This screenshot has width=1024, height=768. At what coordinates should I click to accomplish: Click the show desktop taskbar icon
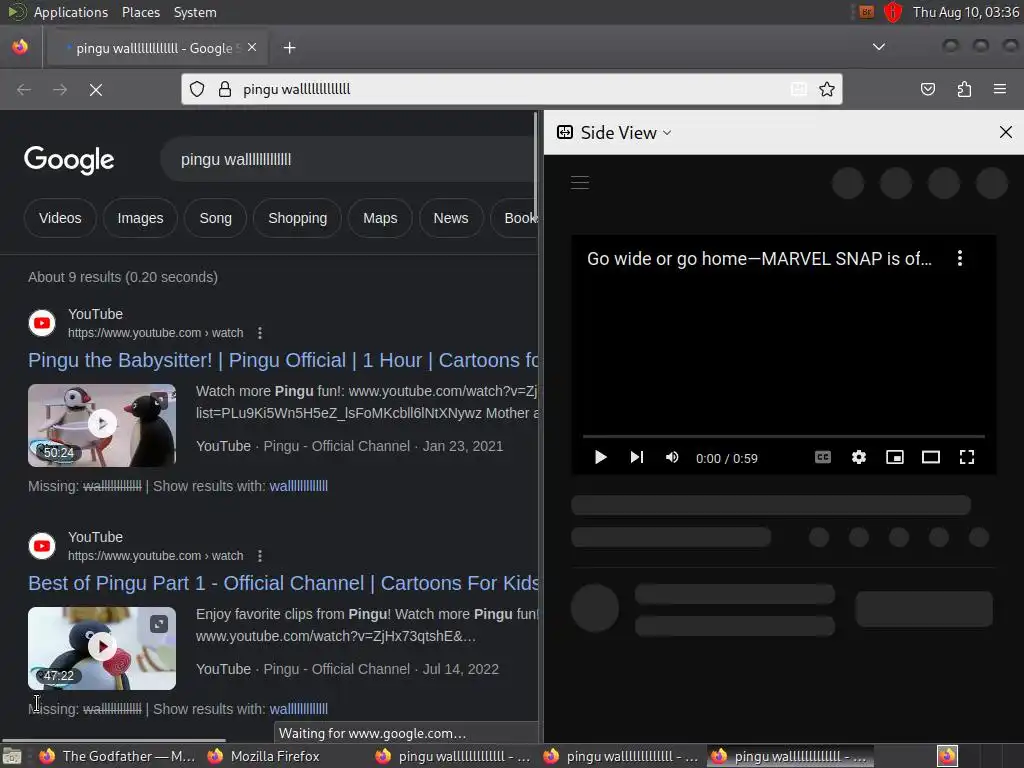(x=12, y=756)
